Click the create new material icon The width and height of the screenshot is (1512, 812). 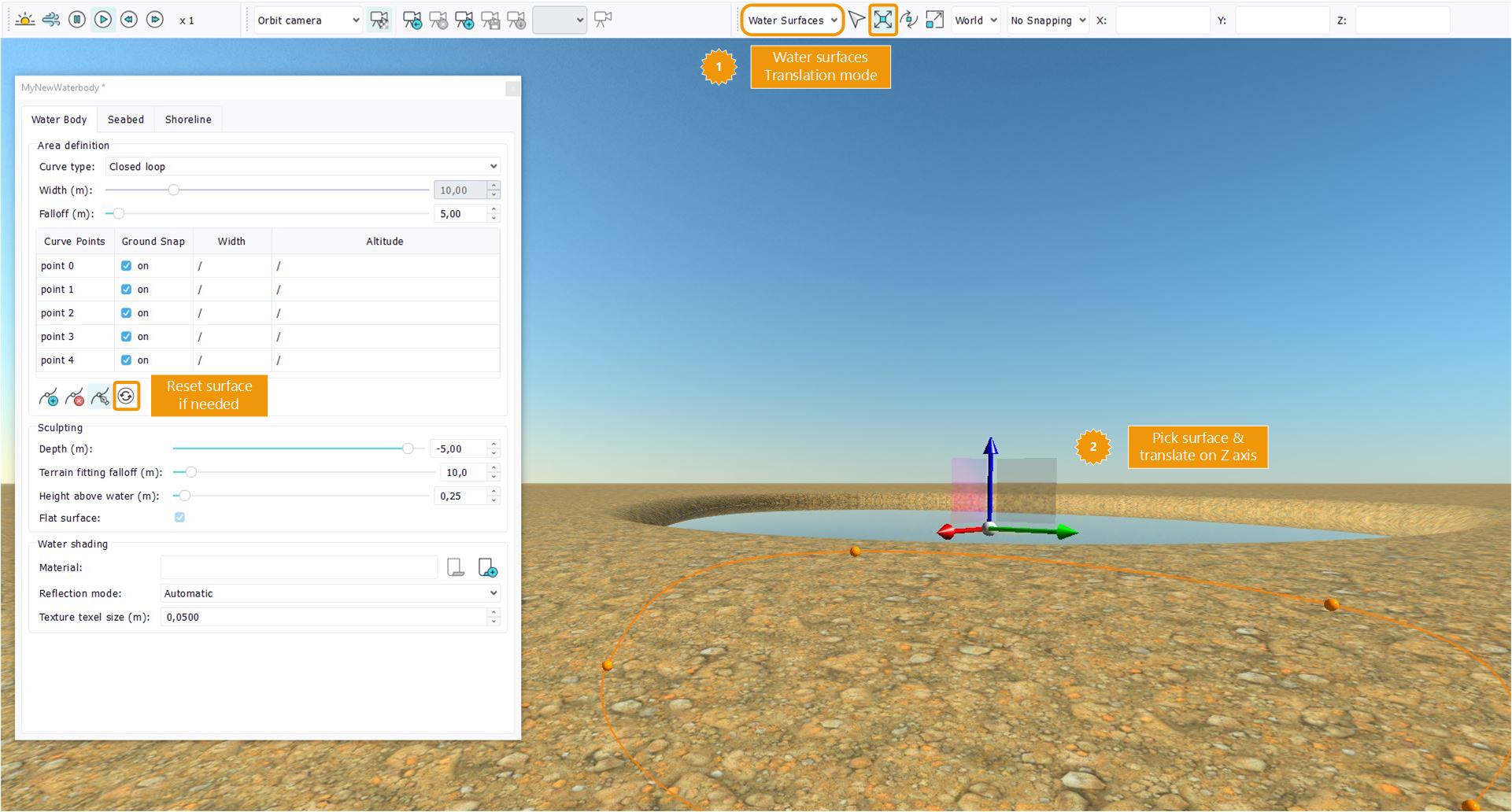487,567
